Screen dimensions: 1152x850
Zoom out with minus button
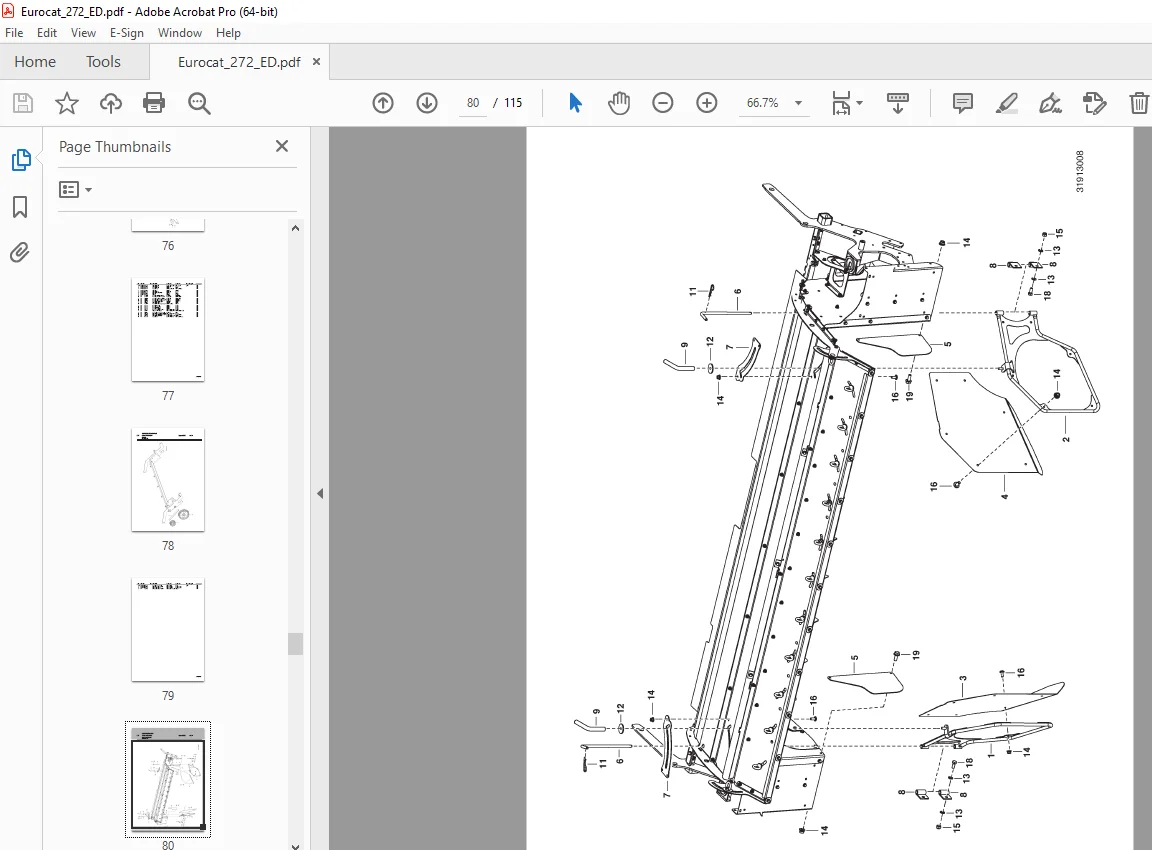coord(663,103)
